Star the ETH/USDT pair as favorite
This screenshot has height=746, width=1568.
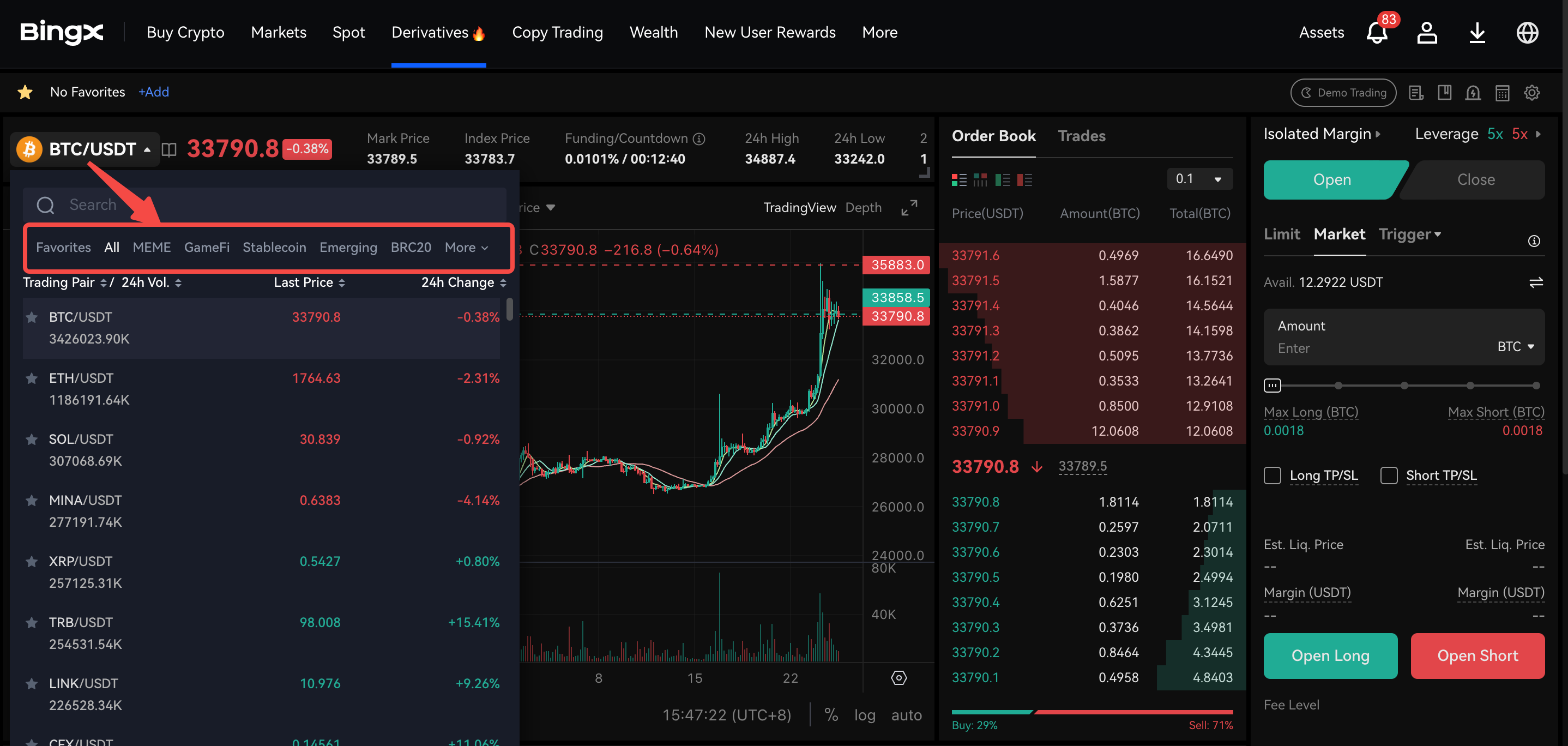(x=32, y=378)
